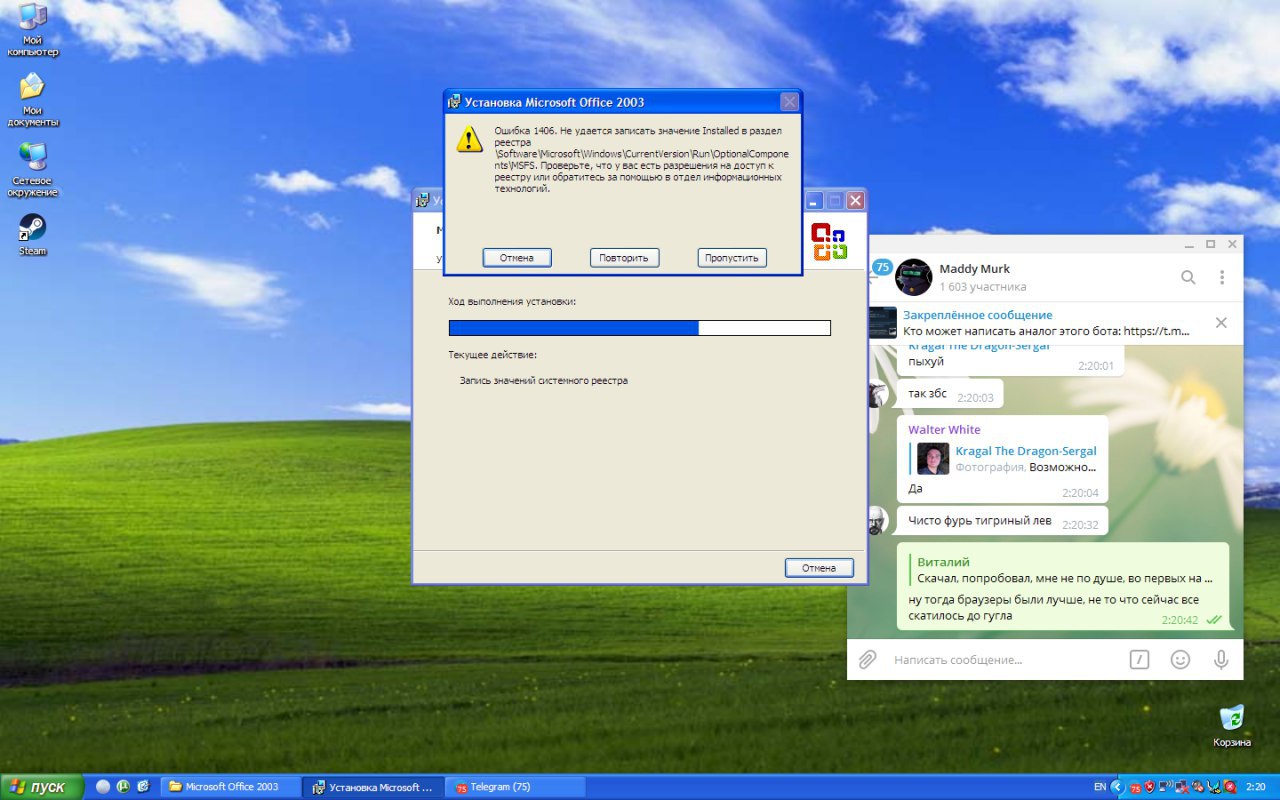
Task: Click the Чисто фурь тигриный лев message
Action: click(x=1002, y=521)
